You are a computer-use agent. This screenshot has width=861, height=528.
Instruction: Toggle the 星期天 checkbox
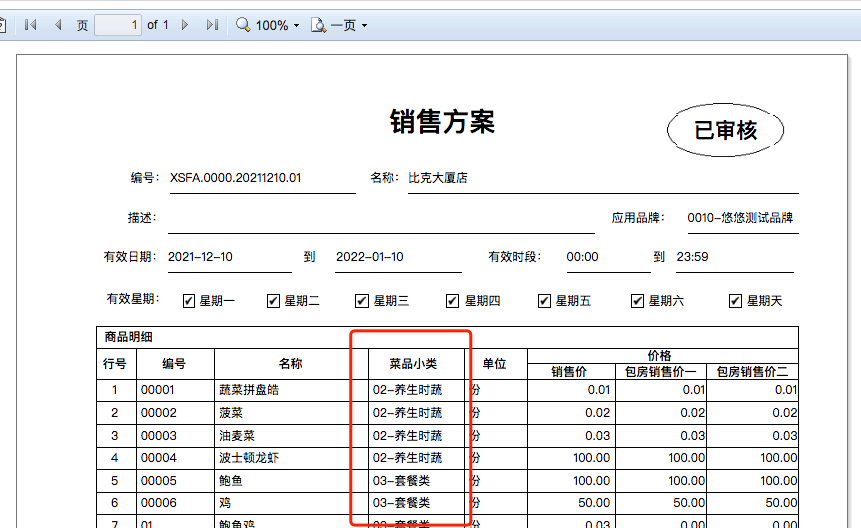pos(736,300)
